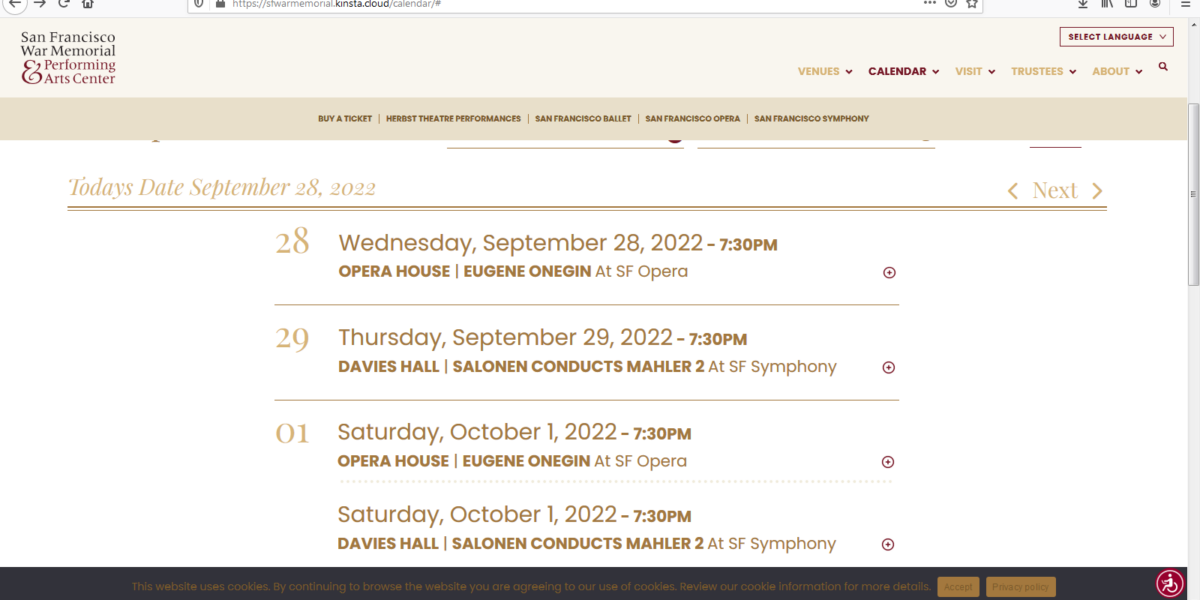Open the San Francisco Symphony link
This screenshot has height=600, width=1200.
[811, 119]
